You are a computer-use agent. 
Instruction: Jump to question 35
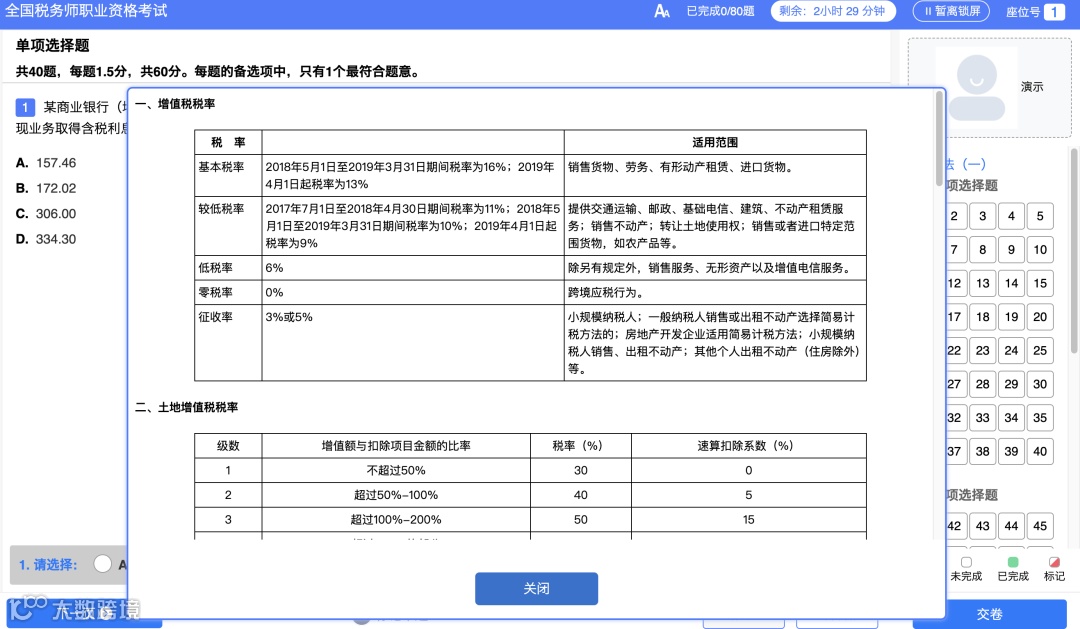pos(1040,417)
